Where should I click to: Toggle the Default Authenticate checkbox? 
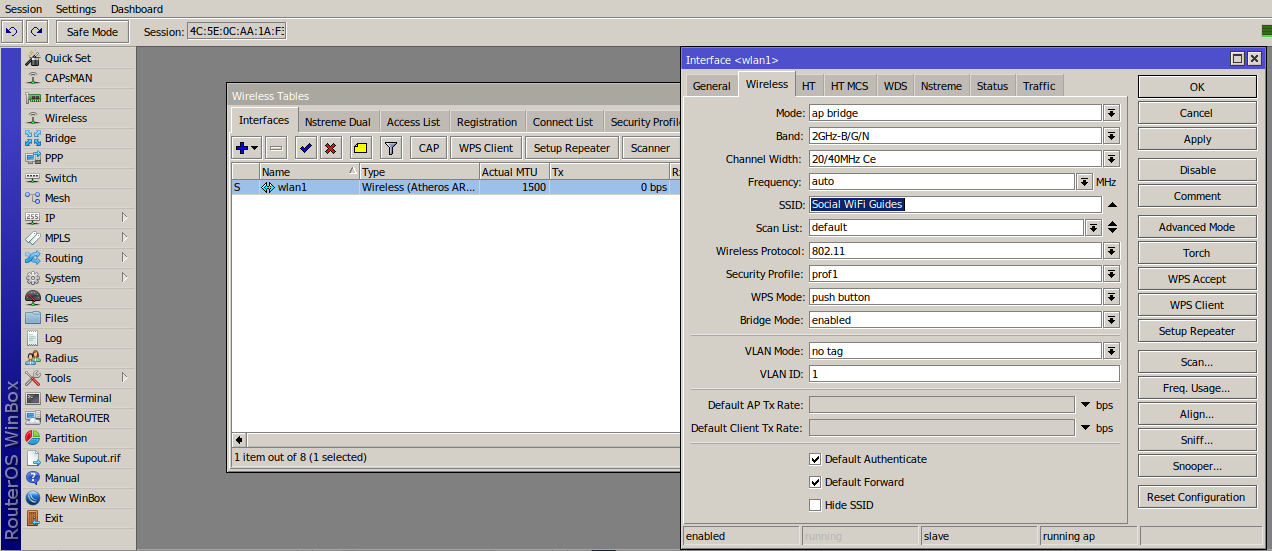click(815, 459)
